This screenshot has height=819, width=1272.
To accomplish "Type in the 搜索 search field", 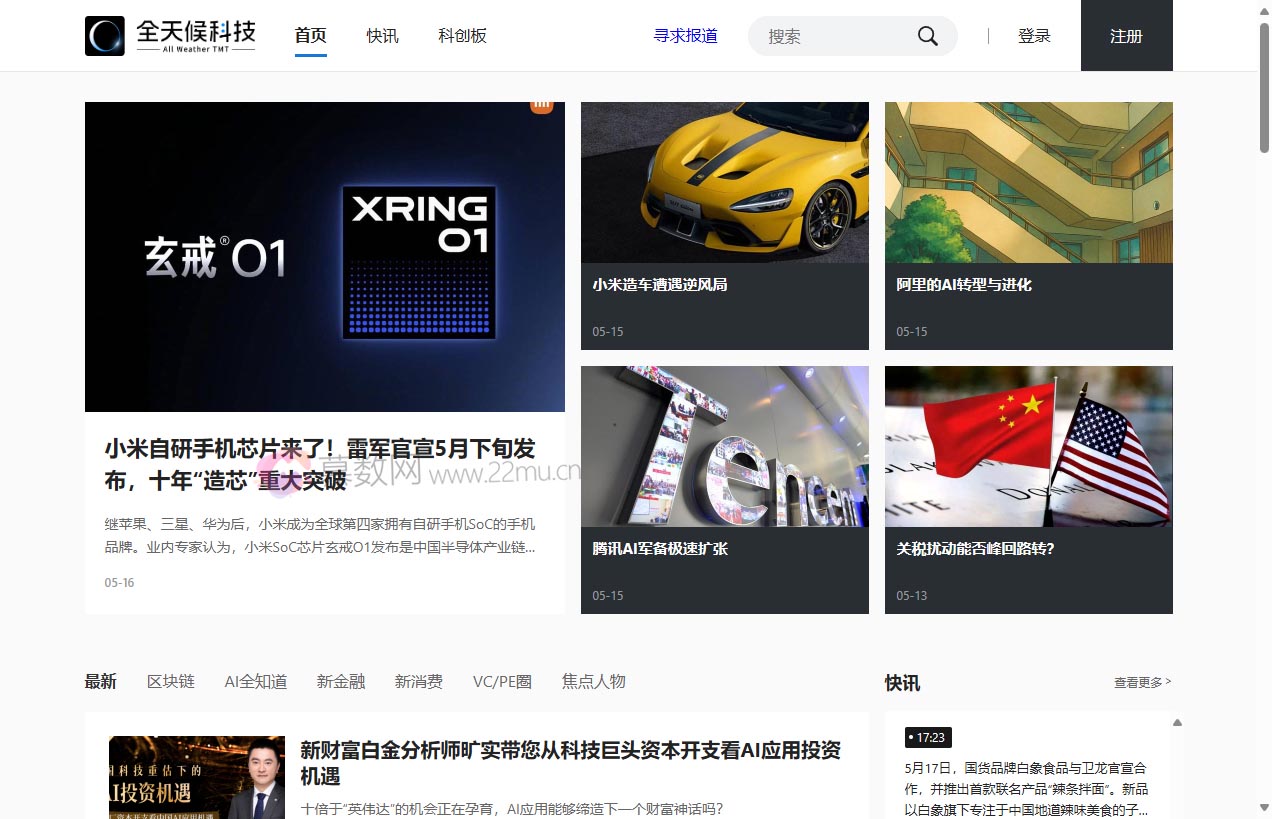I will 835,36.
